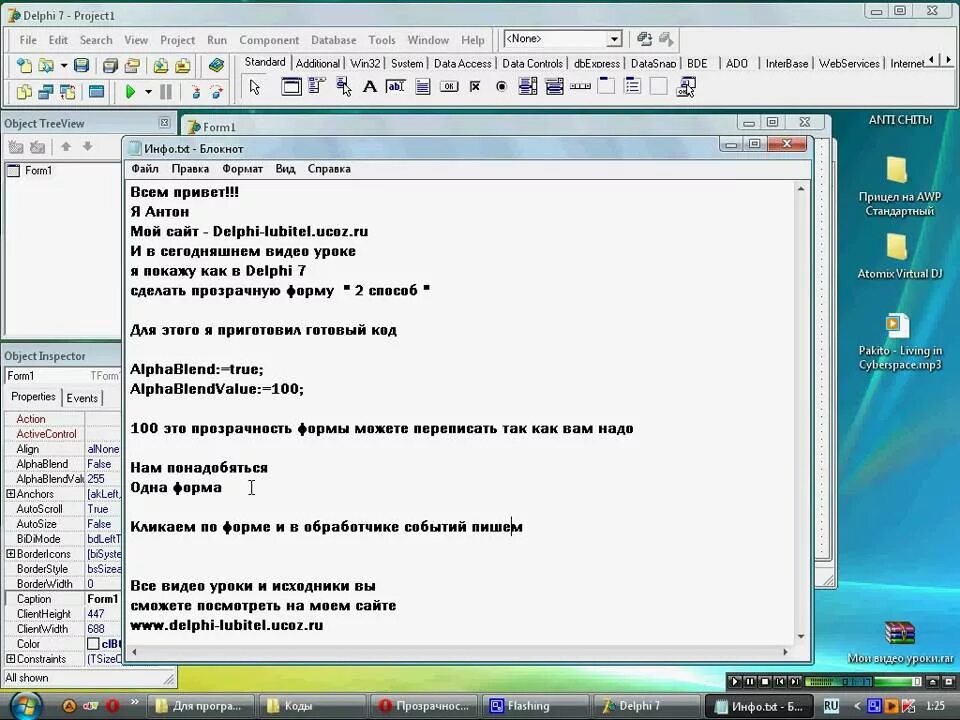
Task: Click the Next track button on mini player
Action: point(795,681)
